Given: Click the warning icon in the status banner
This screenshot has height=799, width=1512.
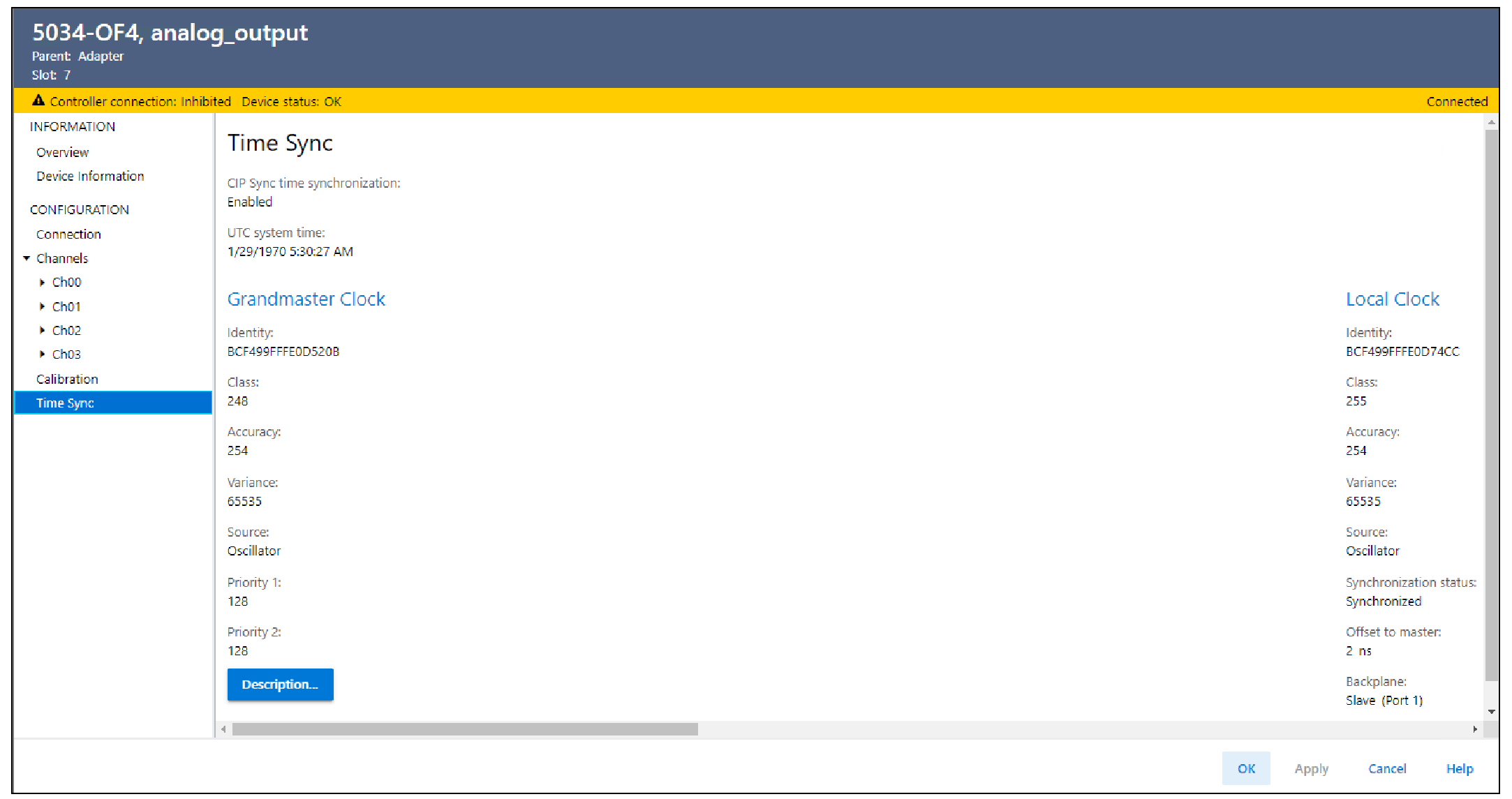Looking at the screenshot, I should tap(39, 101).
